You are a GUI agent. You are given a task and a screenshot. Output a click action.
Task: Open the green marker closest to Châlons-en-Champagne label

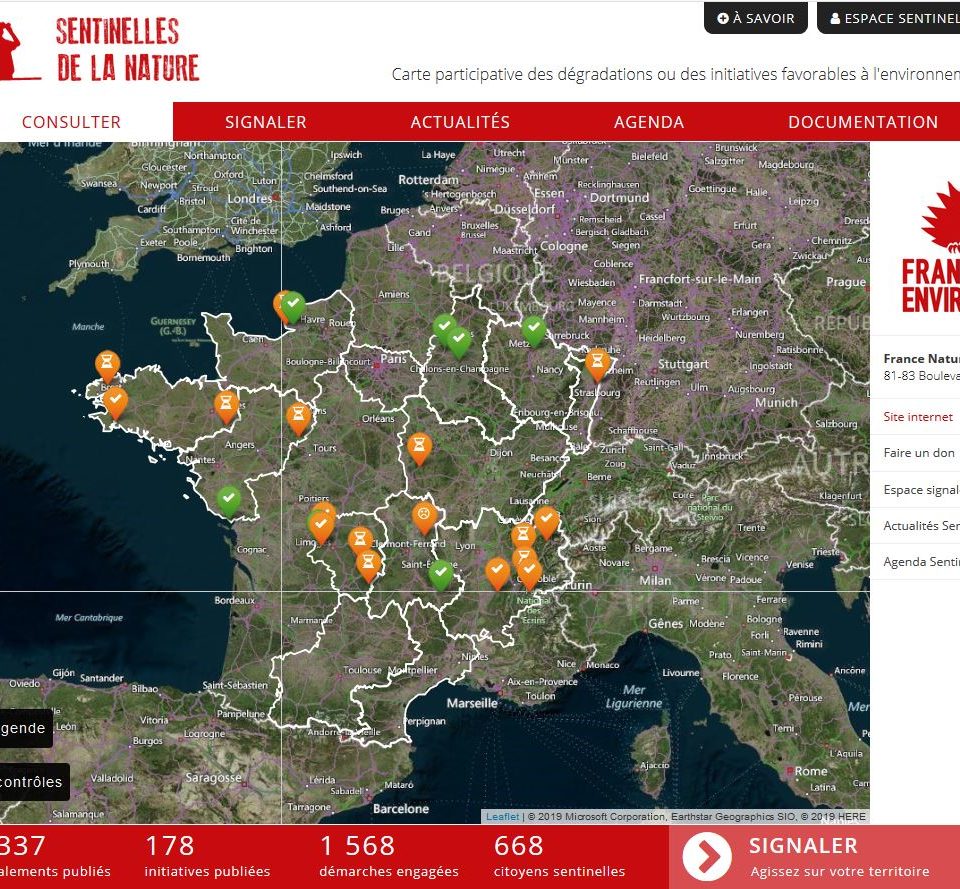click(459, 342)
